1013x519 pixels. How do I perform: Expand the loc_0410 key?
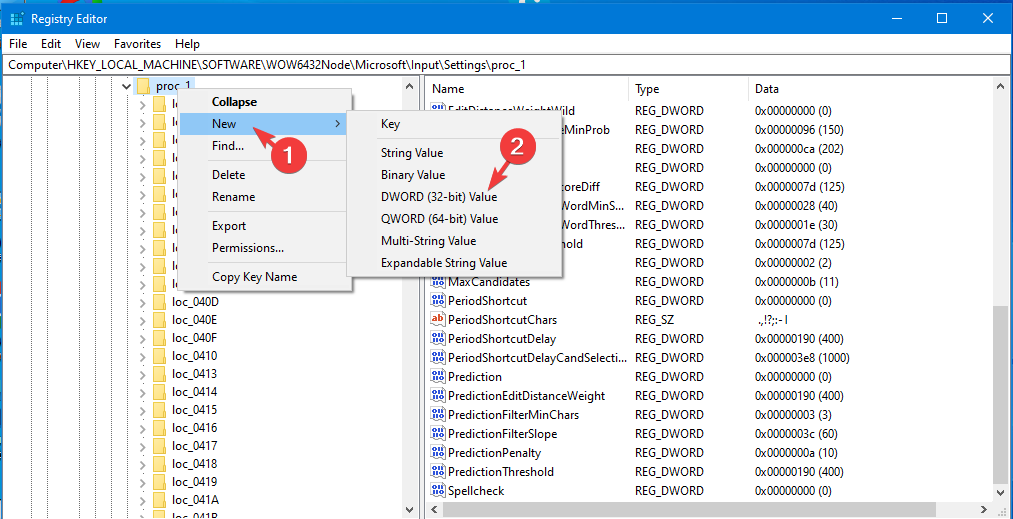click(143, 356)
